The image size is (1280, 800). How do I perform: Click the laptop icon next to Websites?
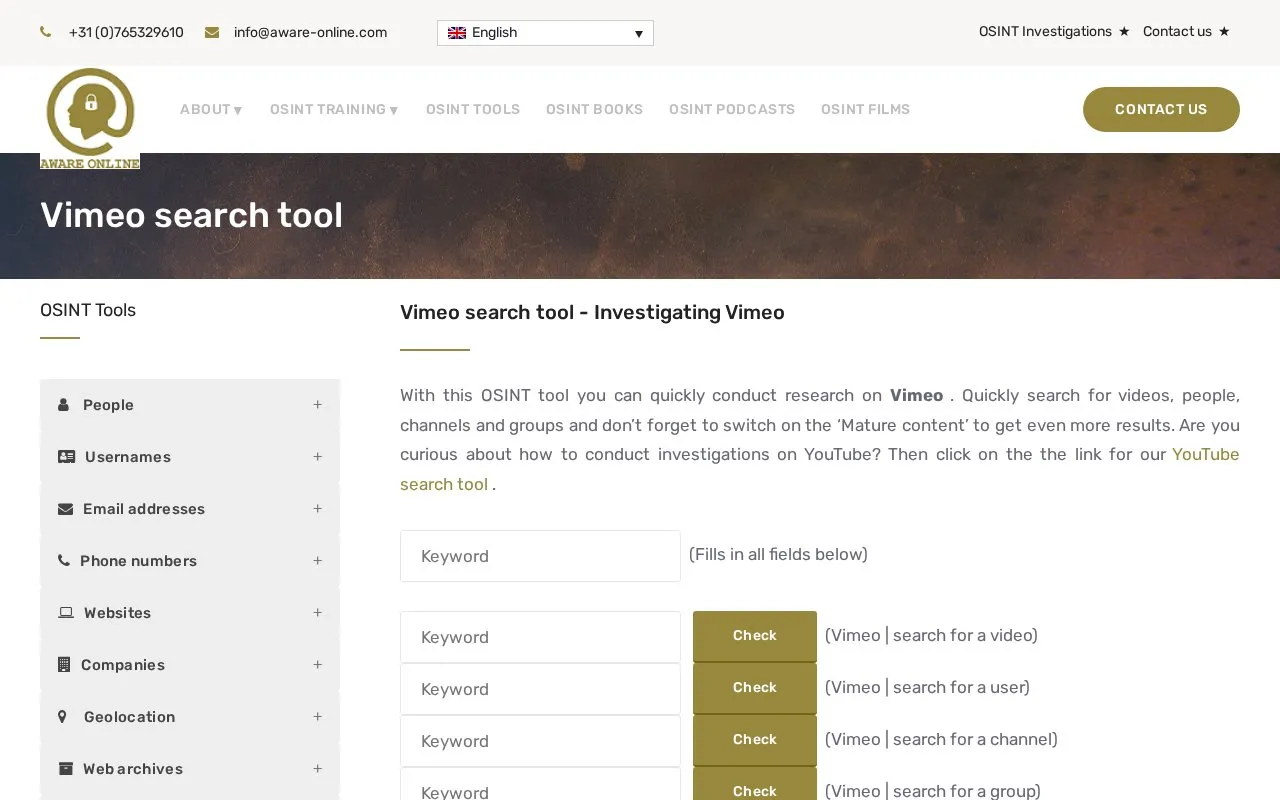pyautogui.click(x=66, y=613)
